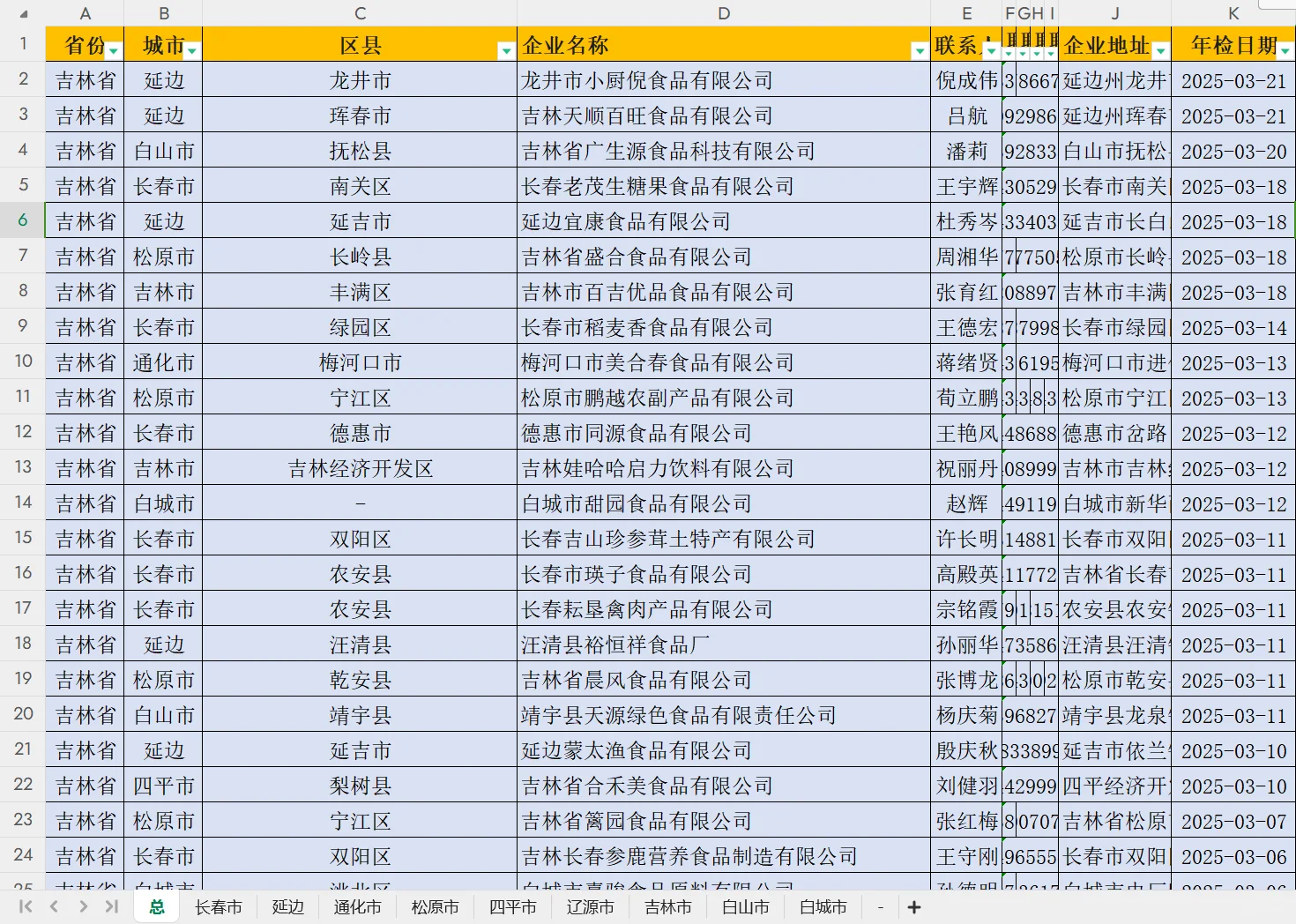Screen dimensions: 1296x924
Task: Switch to the 吉林市 sheet tab
Action: coord(667,906)
